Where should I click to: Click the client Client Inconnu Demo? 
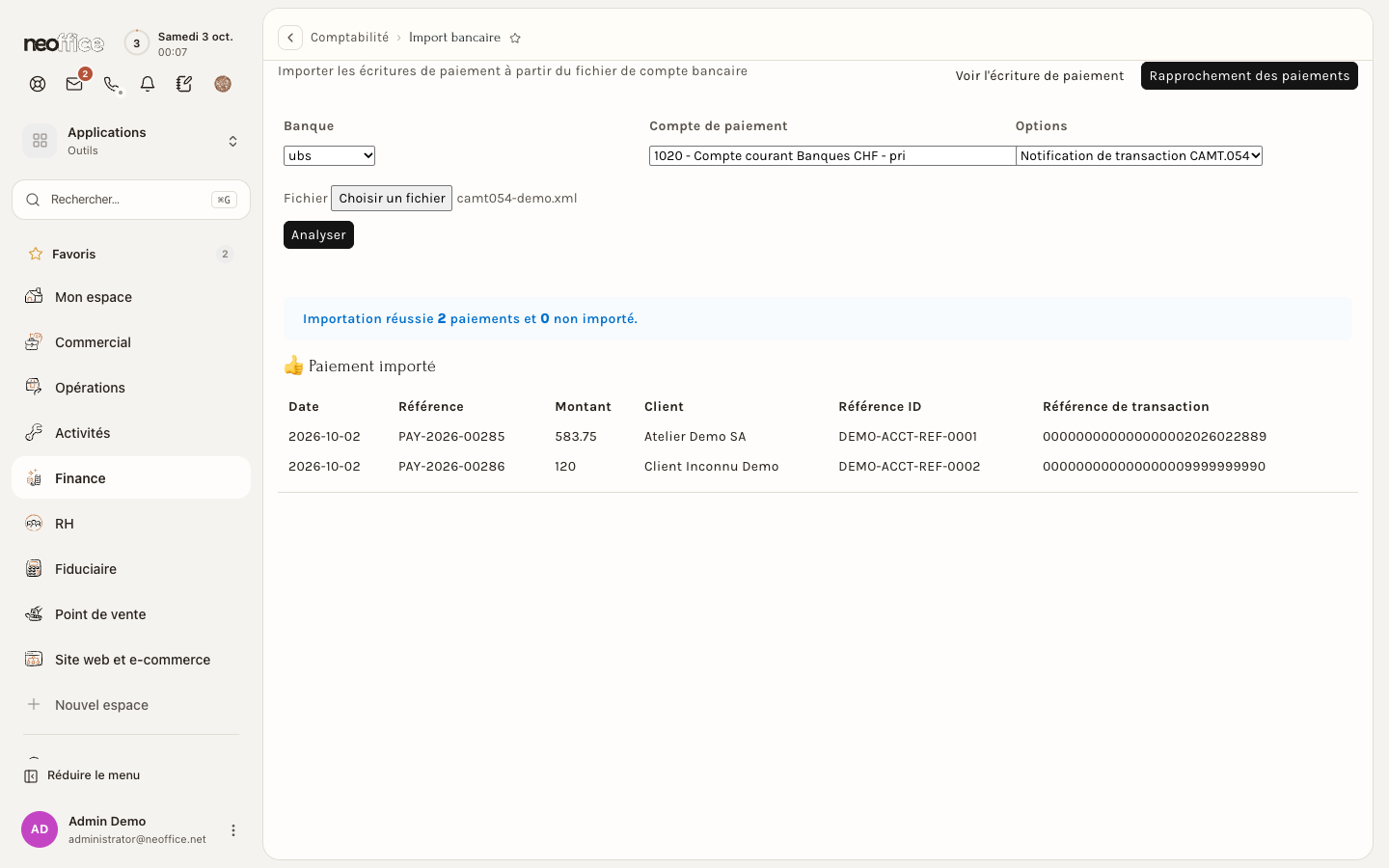click(x=712, y=467)
